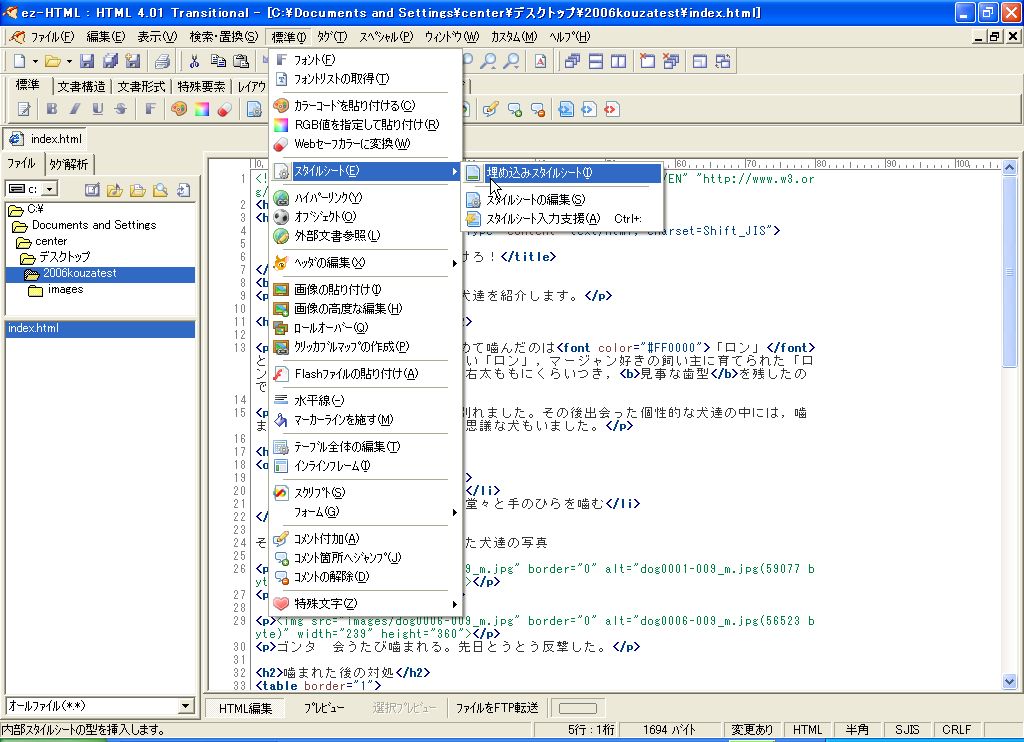This screenshot has height=742, width=1024.
Task: Switch to 特殊要素 toolbar tab
Action: 201,86
